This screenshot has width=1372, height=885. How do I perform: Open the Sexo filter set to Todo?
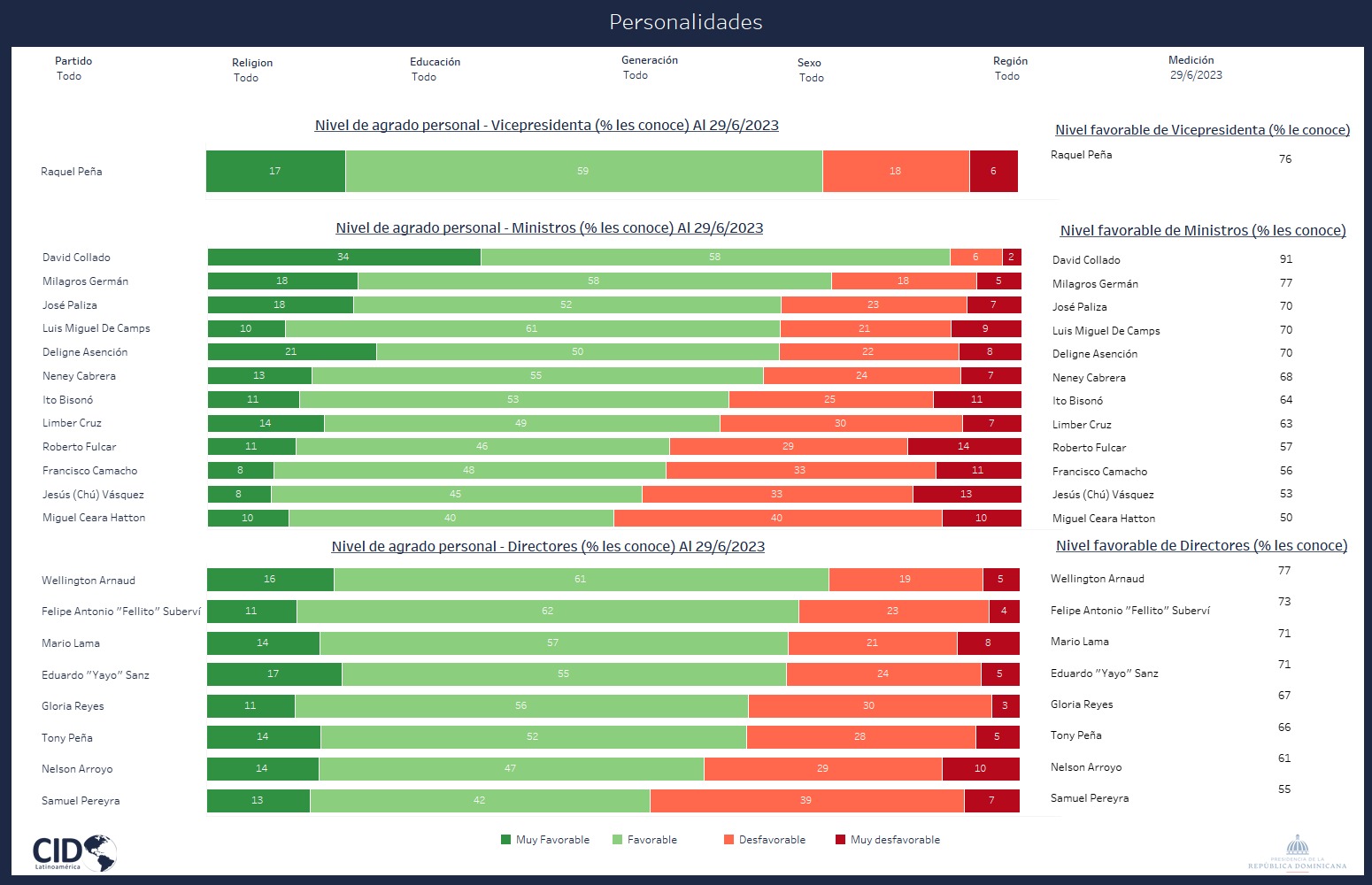pyautogui.click(x=810, y=71)
